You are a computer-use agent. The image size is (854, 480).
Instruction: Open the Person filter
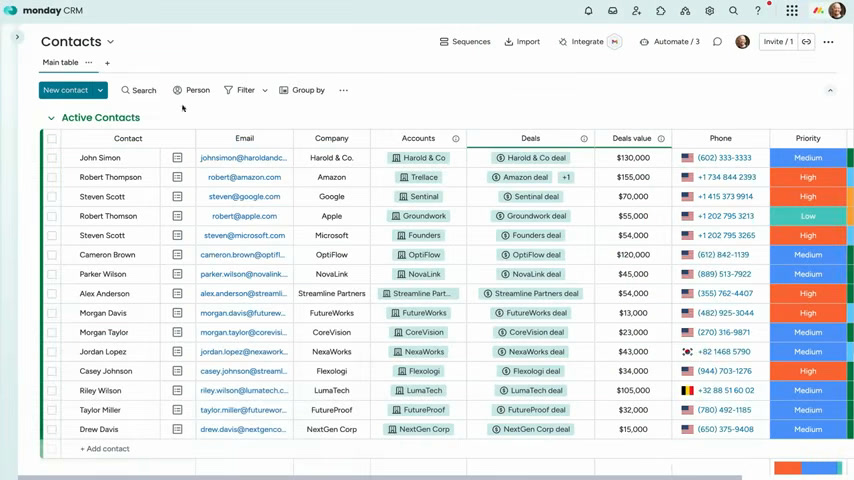pos(191,90)
